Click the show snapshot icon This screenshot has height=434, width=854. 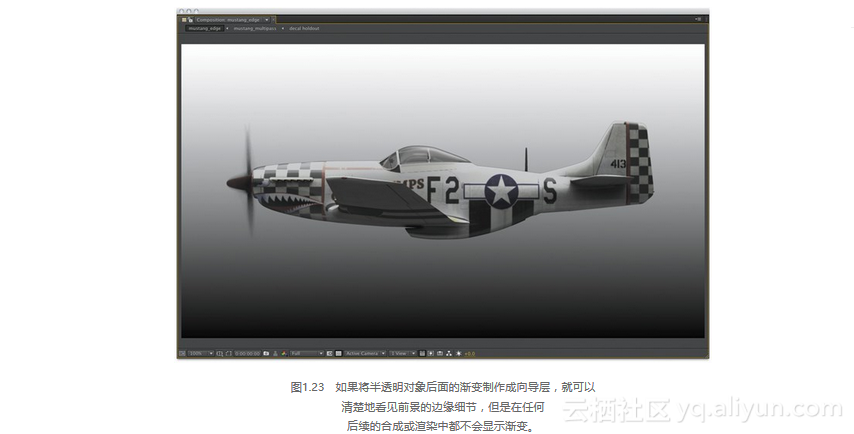tap(275, 353)
